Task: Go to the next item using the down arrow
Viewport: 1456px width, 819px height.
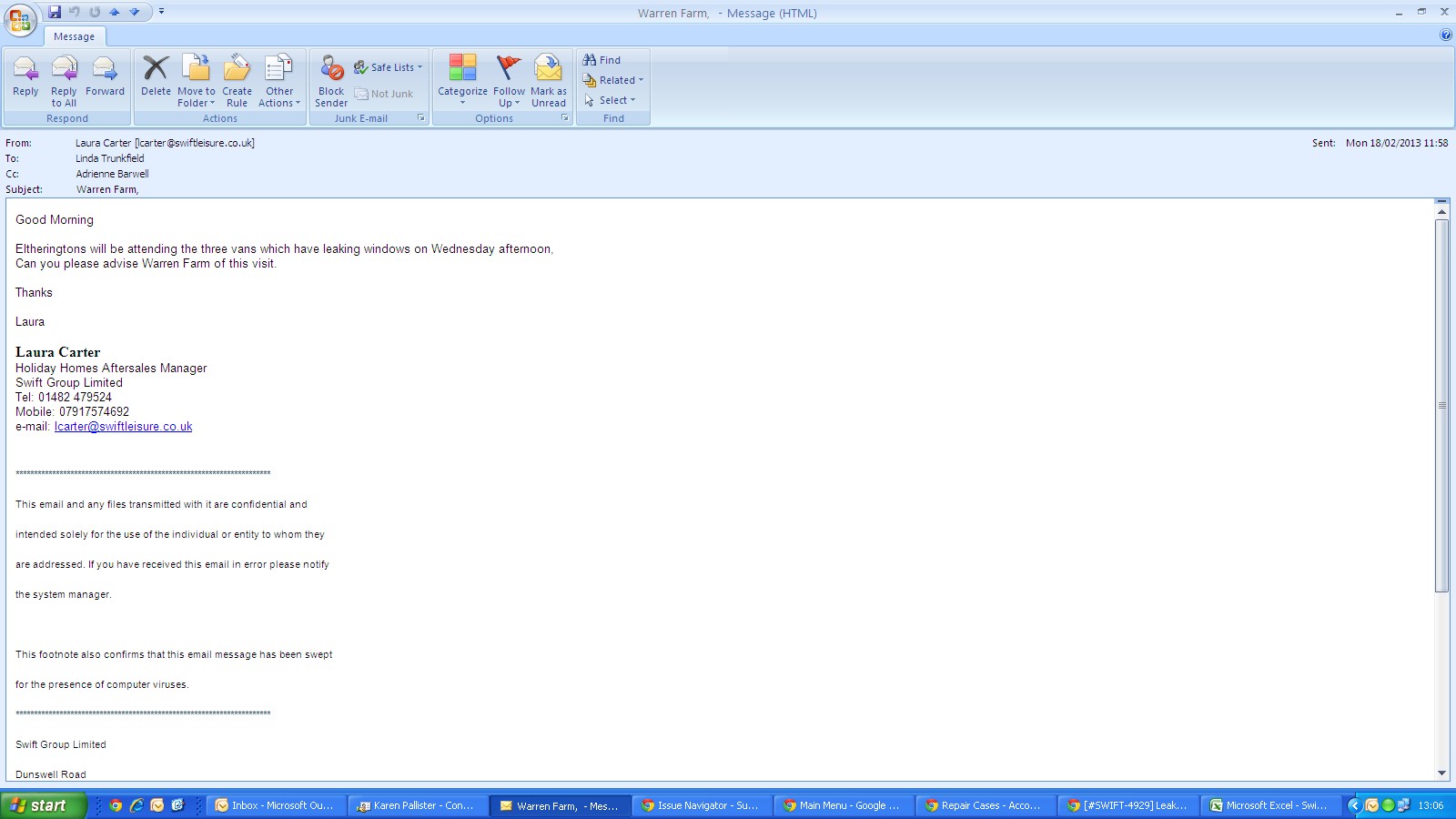Action: coord(135,12)
